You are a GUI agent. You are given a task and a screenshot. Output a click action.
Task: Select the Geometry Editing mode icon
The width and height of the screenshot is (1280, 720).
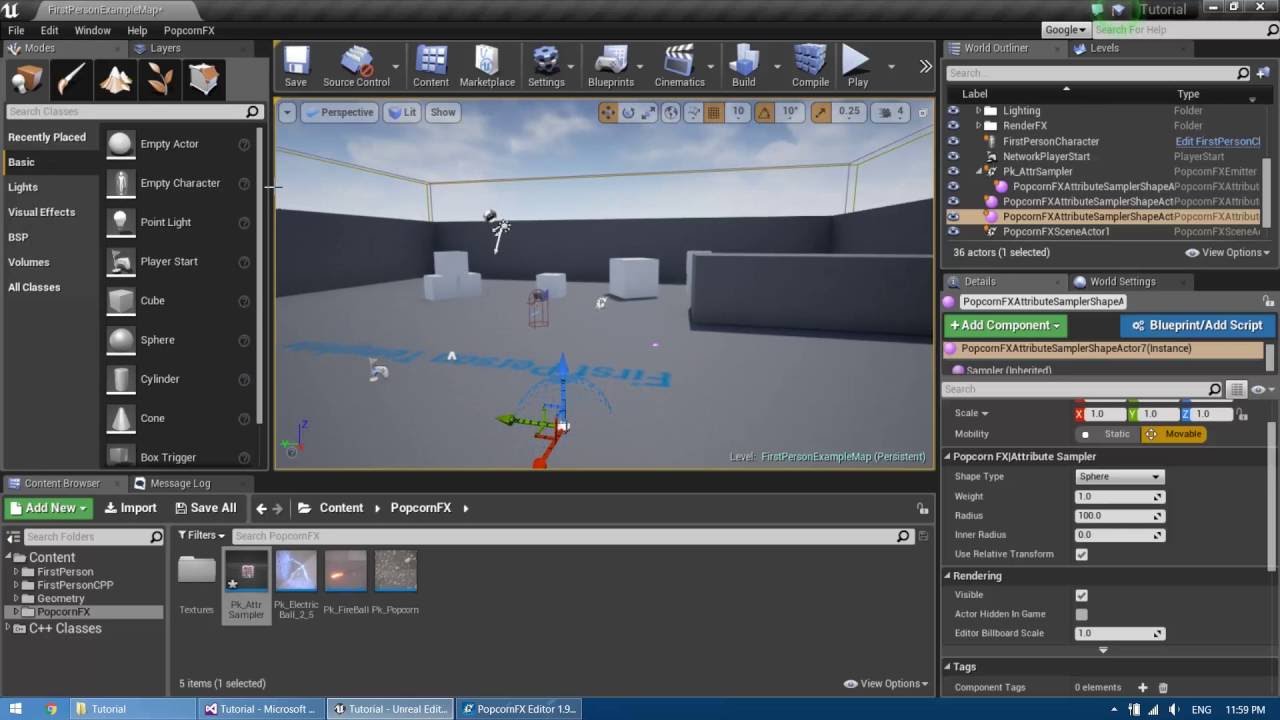coord(203,80)
